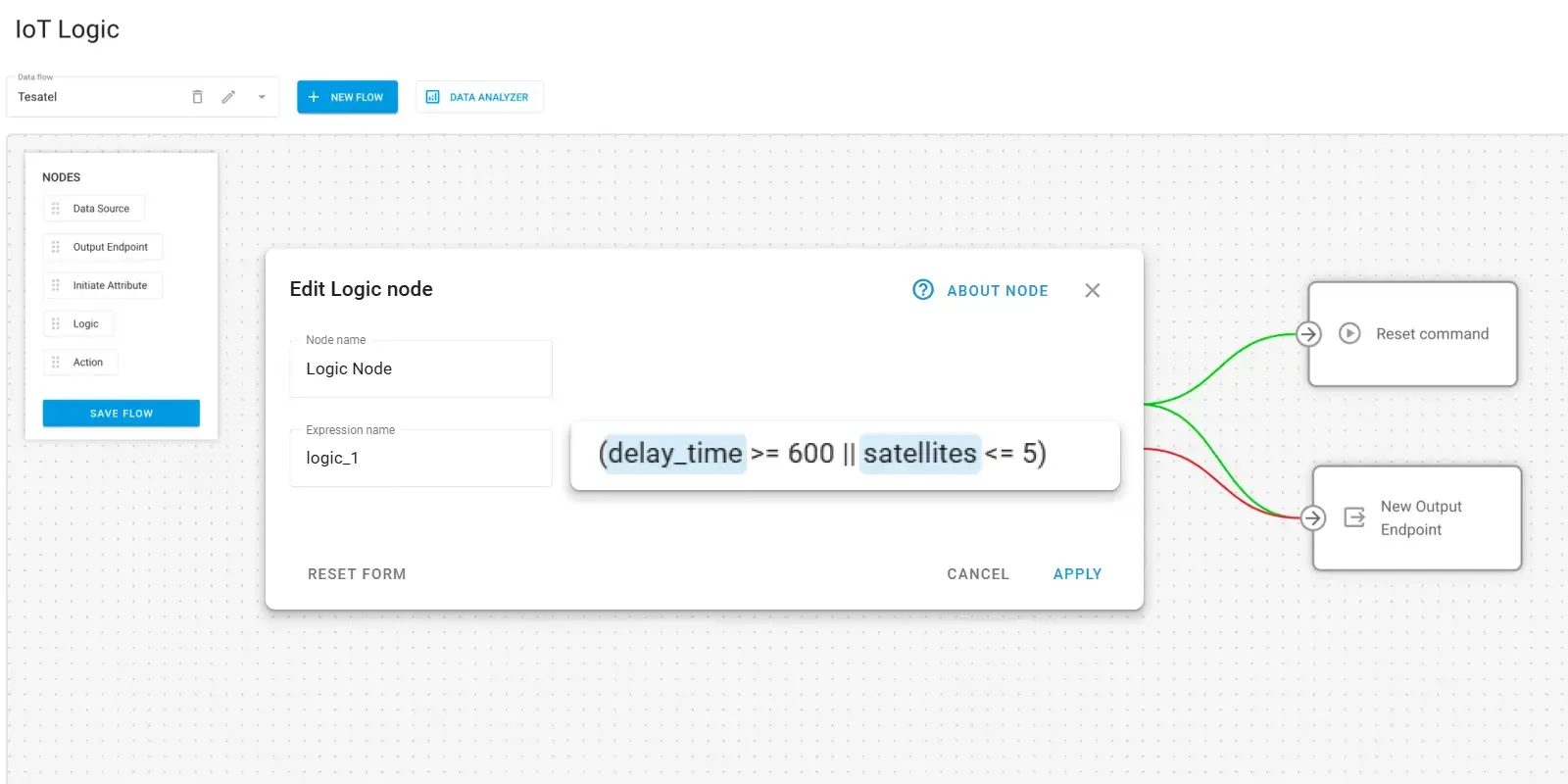Click the trash icon to delete the Tesatel flow

click(x=197, y=96)
